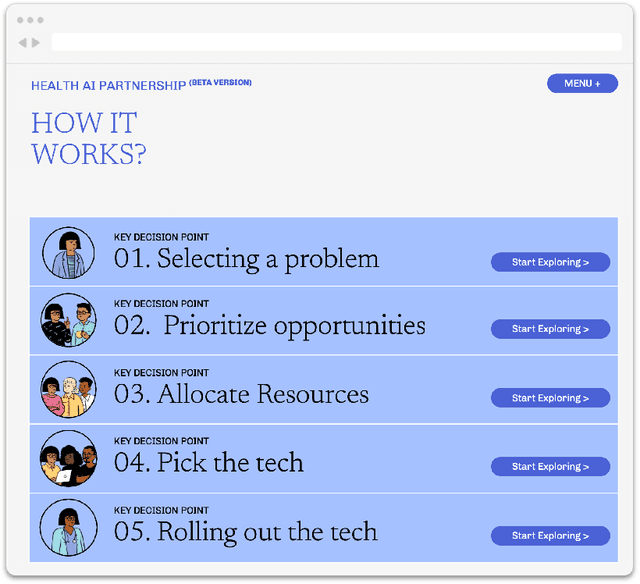
Task: Click the Selecting a problem avatar illustration
Action: (x=68, y=252)
